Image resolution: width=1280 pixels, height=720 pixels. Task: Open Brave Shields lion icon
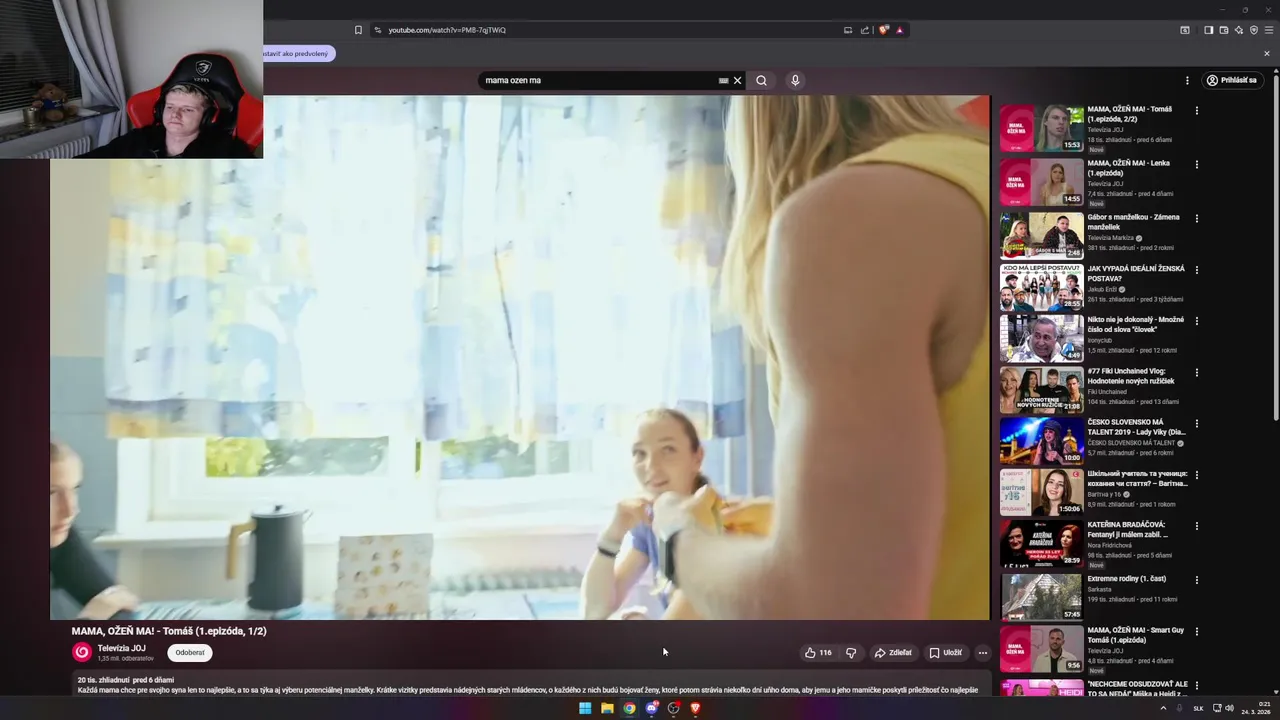tap(883, 30)
